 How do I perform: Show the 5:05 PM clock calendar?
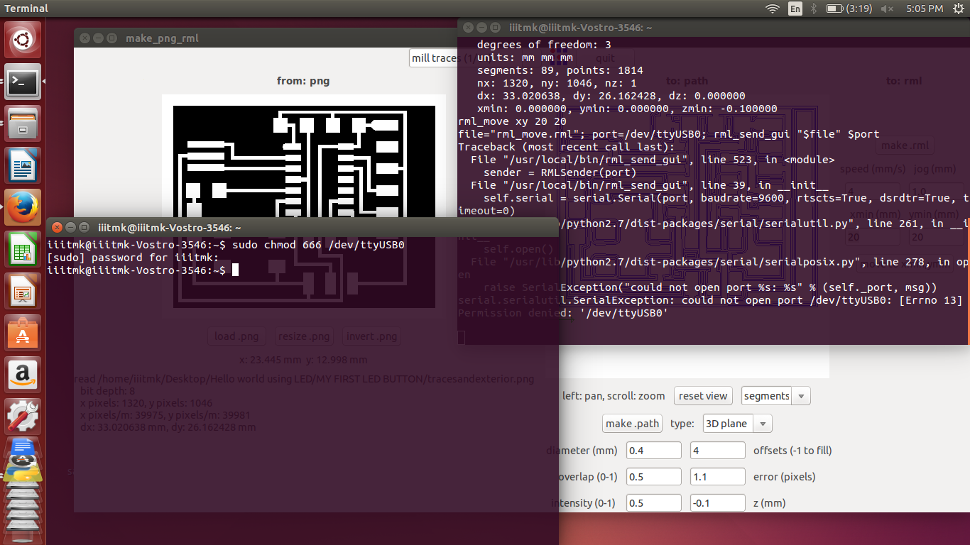coord(924,9)
